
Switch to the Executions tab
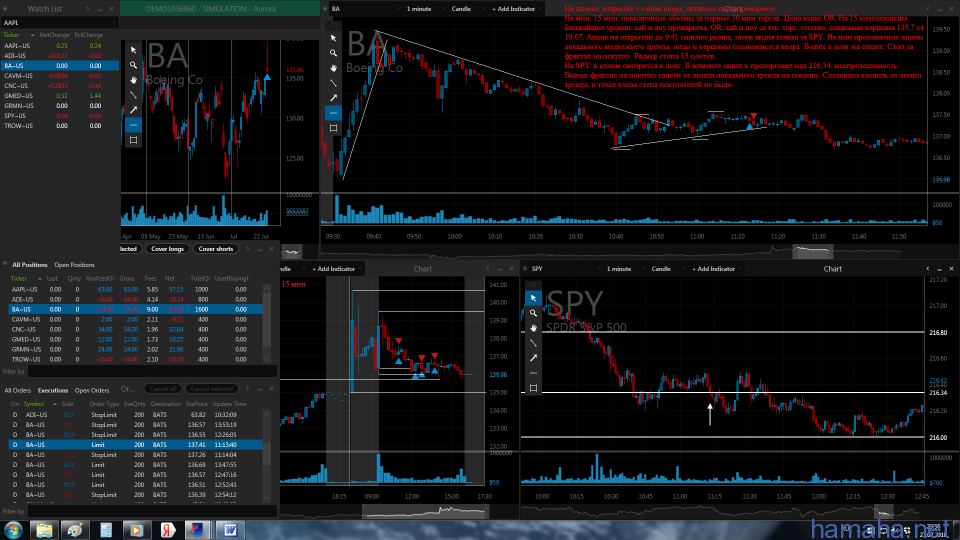53,391
